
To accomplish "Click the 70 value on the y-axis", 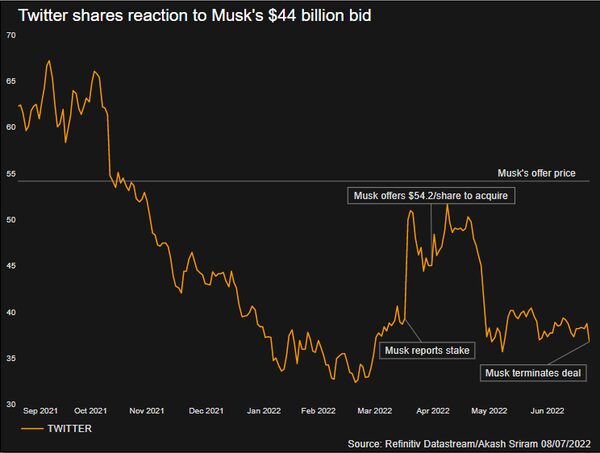I will click(11, 35).
